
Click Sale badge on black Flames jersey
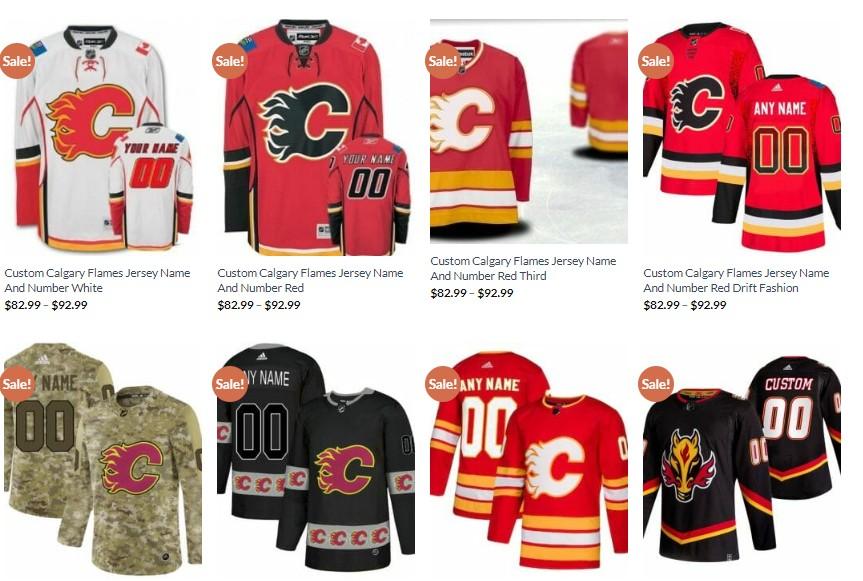pyautogui.click(x=230, y=383)
